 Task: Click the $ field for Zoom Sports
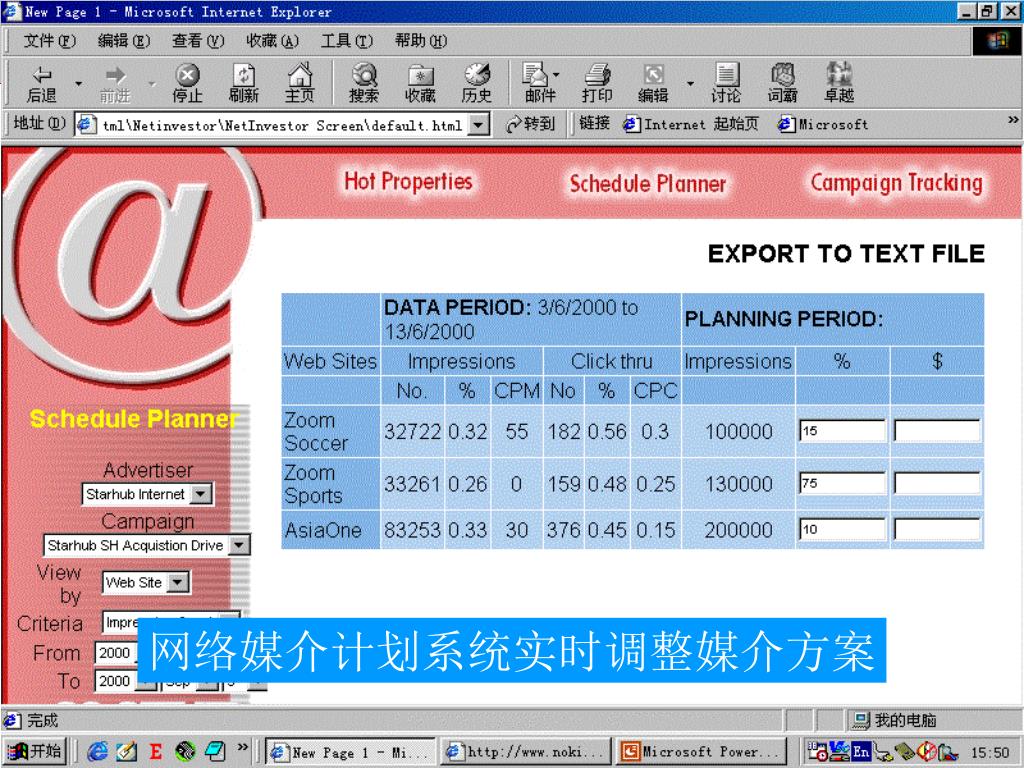click(x=937, y=483)
